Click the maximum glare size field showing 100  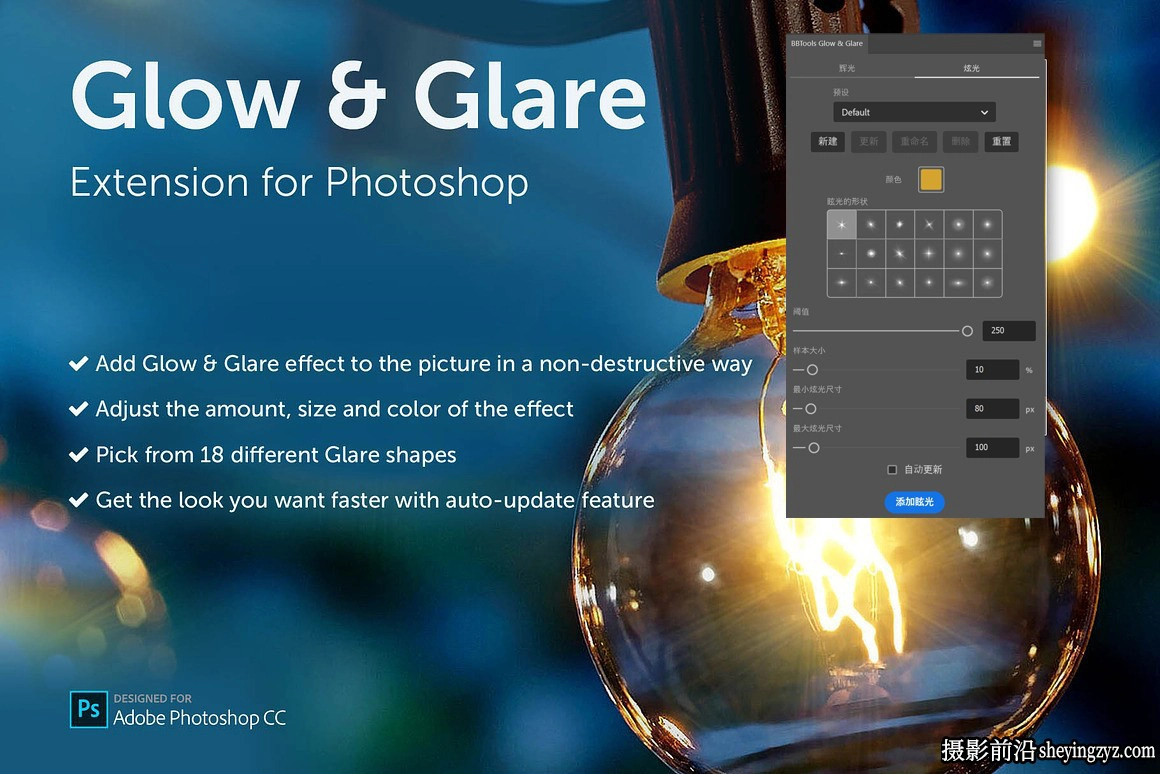(x=992, y=448)
